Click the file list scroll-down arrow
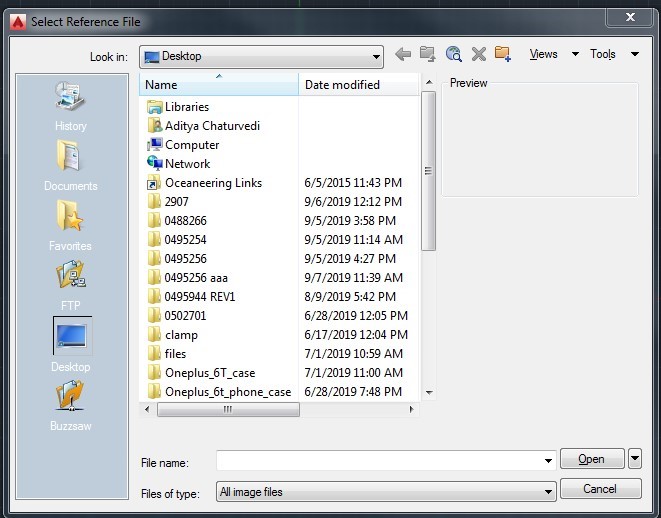 pos(429,392)
